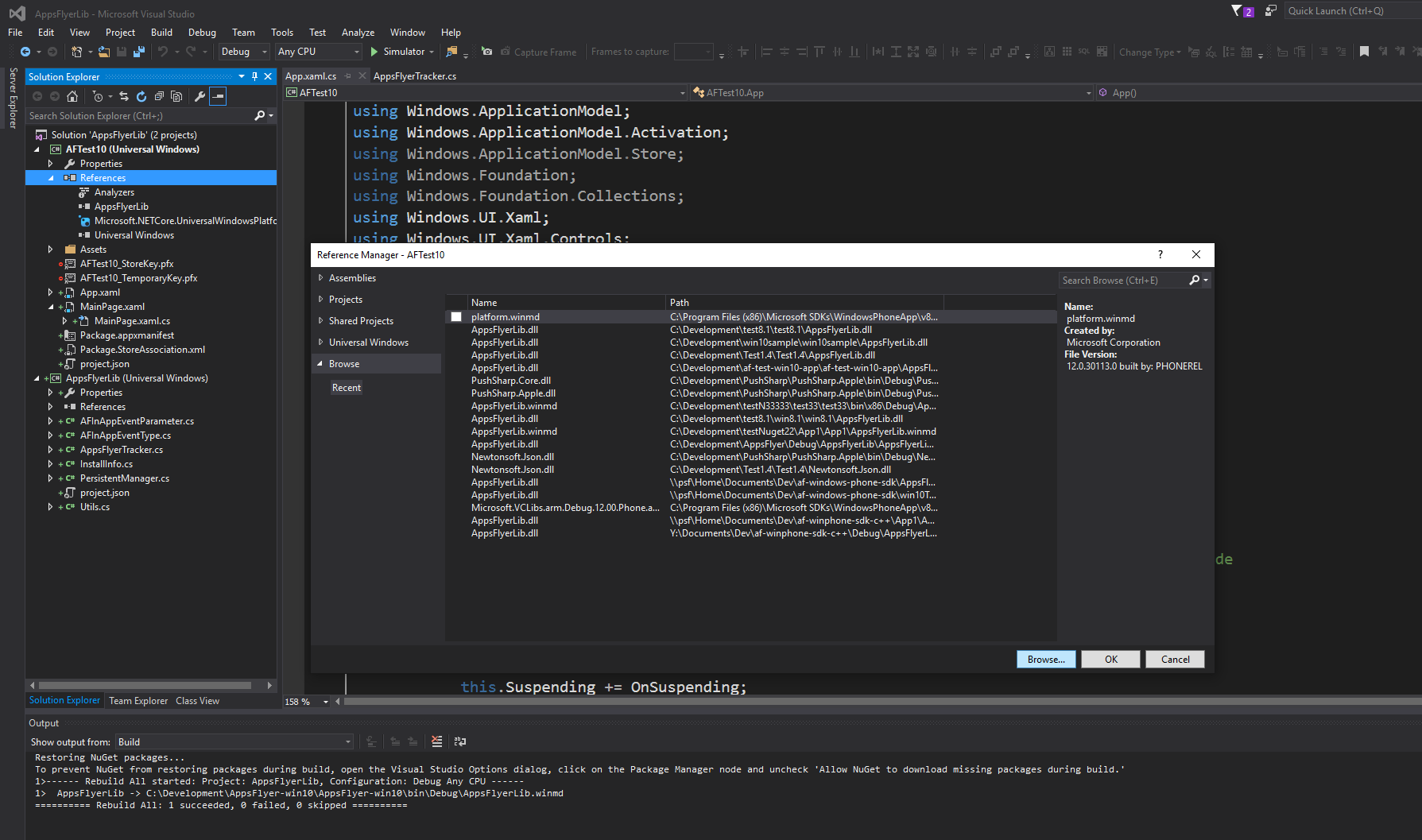
Task: Click the Navigate Backward toolbar icon
Action: (x=25, y=52)
